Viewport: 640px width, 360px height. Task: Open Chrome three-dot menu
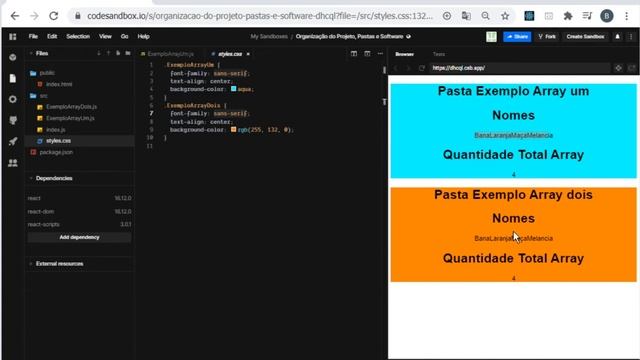click(x=627, y=16)
